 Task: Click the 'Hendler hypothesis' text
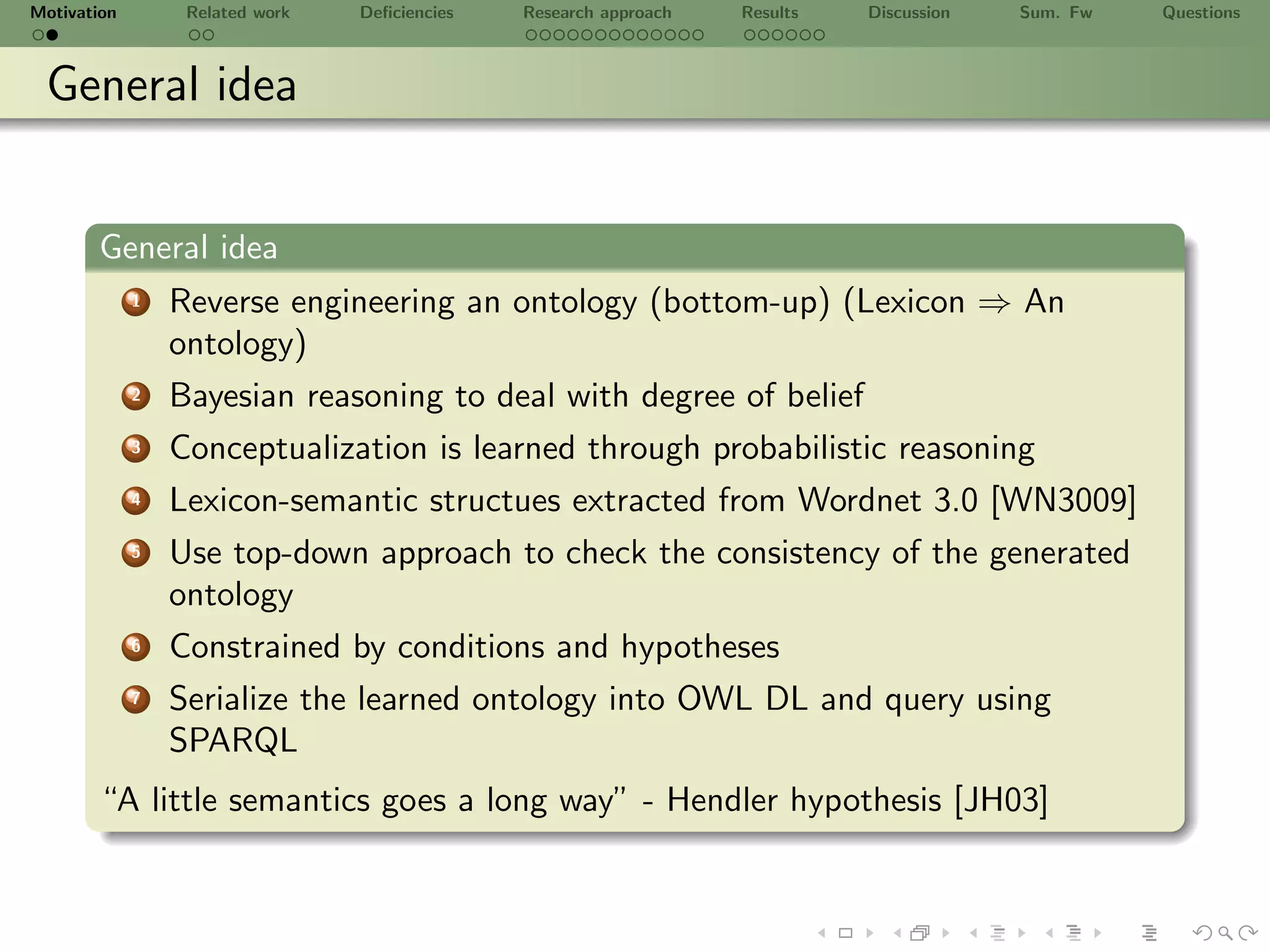click(x=804, y=800)
